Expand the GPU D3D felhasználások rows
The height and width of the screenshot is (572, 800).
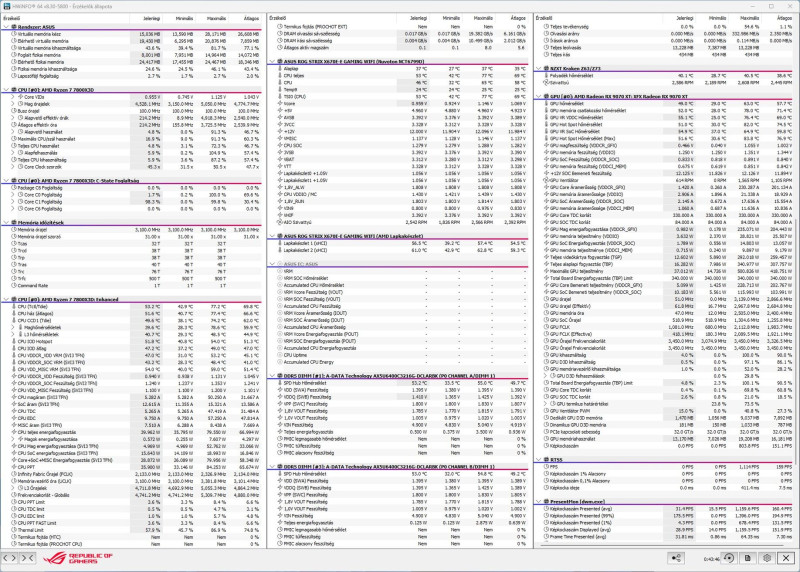545,376
